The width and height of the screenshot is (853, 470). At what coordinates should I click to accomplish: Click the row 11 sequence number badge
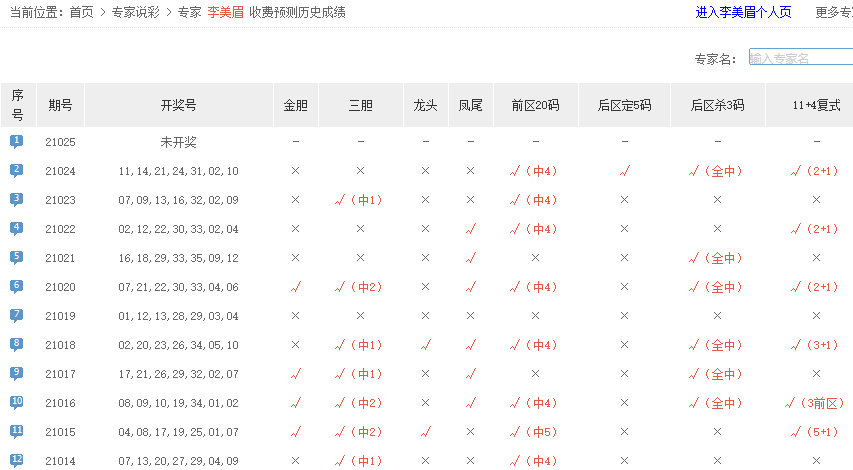(x=17, y=431)
